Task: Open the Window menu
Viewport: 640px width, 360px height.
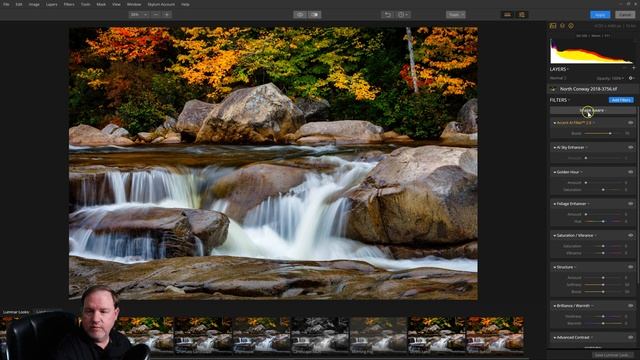Action: click(x=134, y=4)
